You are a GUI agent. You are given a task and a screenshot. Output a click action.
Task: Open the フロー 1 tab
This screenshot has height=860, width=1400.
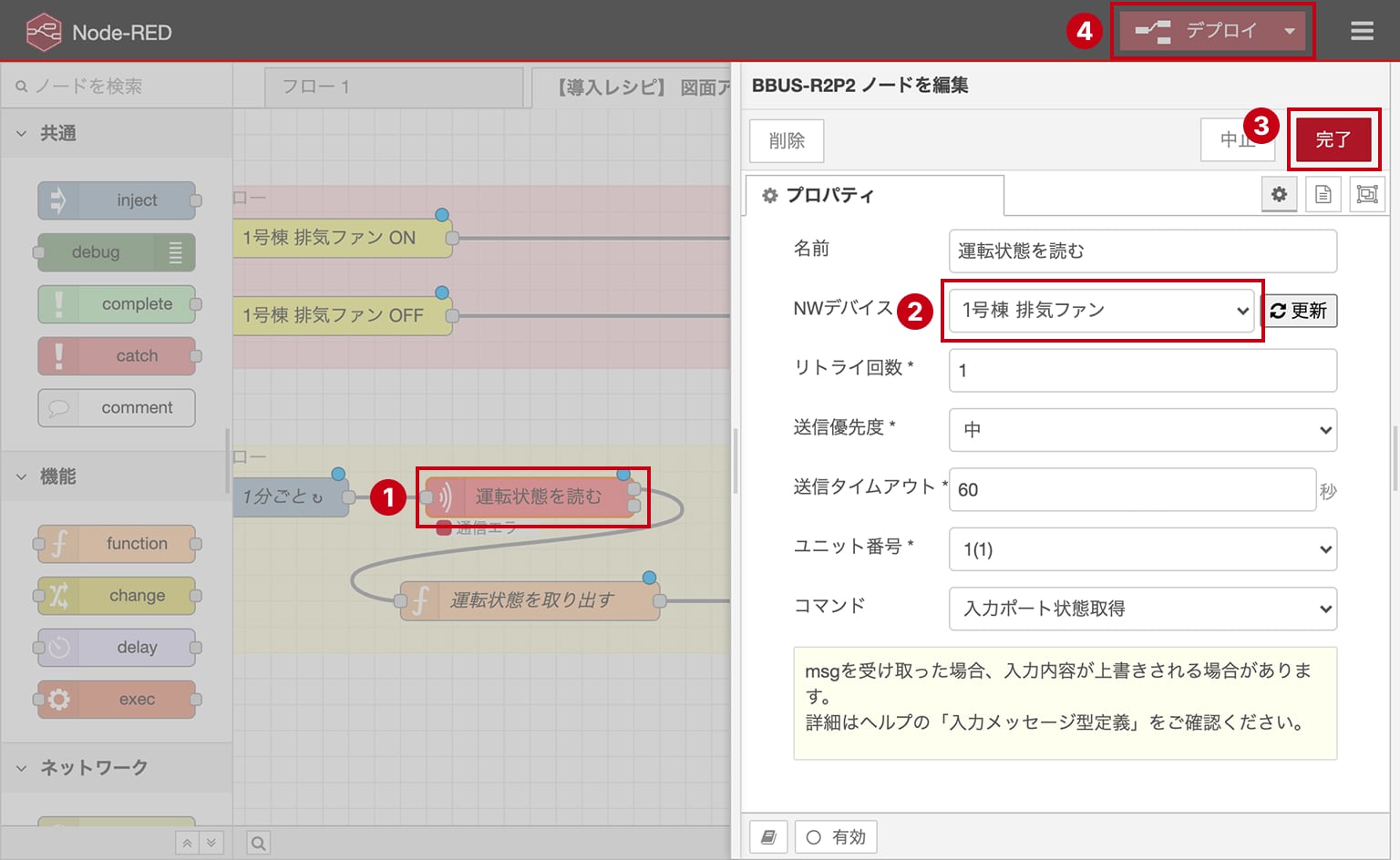point(394,87)
